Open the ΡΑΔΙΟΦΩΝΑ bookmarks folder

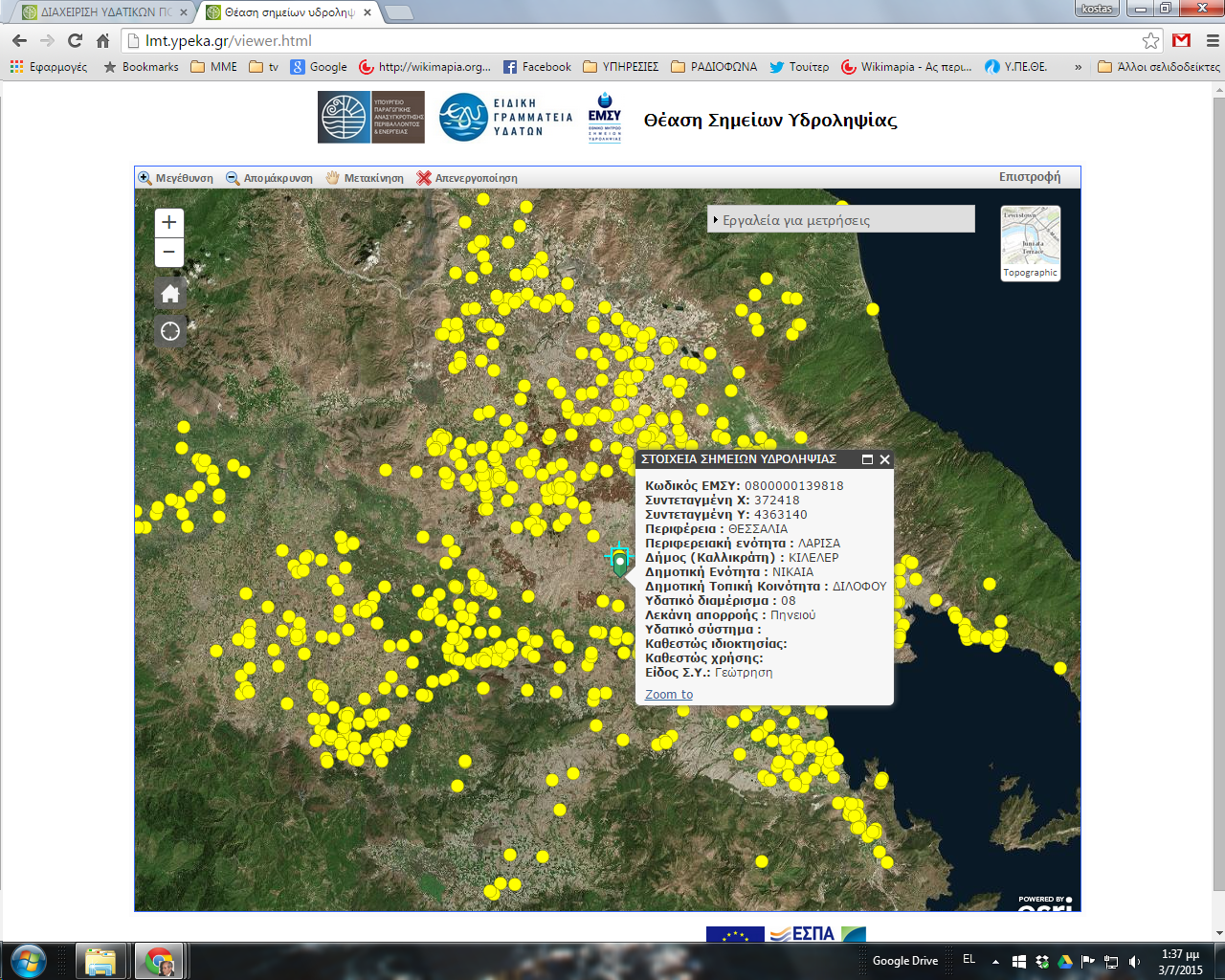[714, 67]
